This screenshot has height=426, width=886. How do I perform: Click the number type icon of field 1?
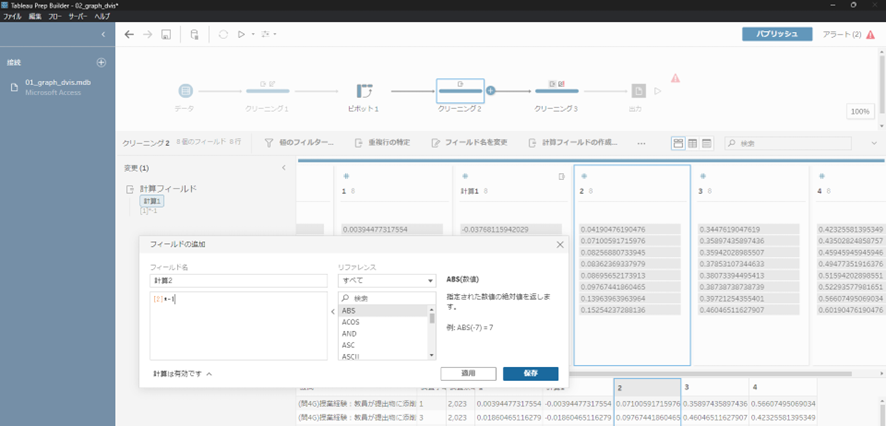346,176
